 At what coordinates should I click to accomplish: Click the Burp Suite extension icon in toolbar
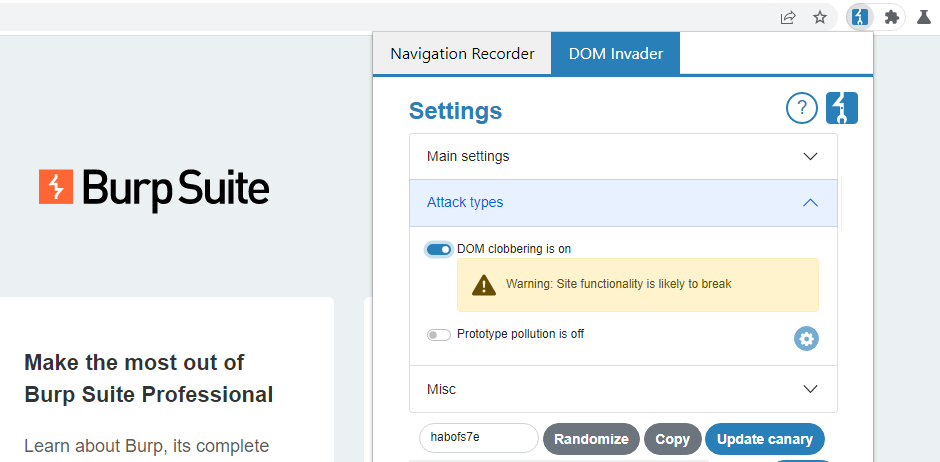[x=860, y=17]
